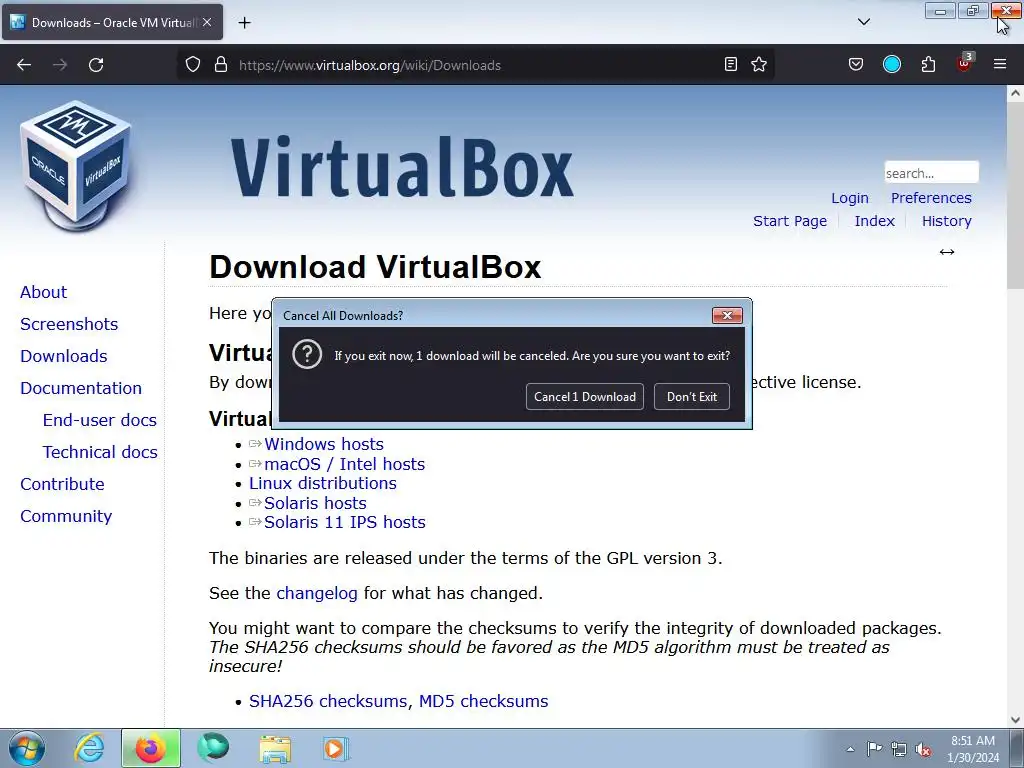Click the muted volume tray icon
The height and width of the screenshot is (768, 1024).
coord(923,749)
